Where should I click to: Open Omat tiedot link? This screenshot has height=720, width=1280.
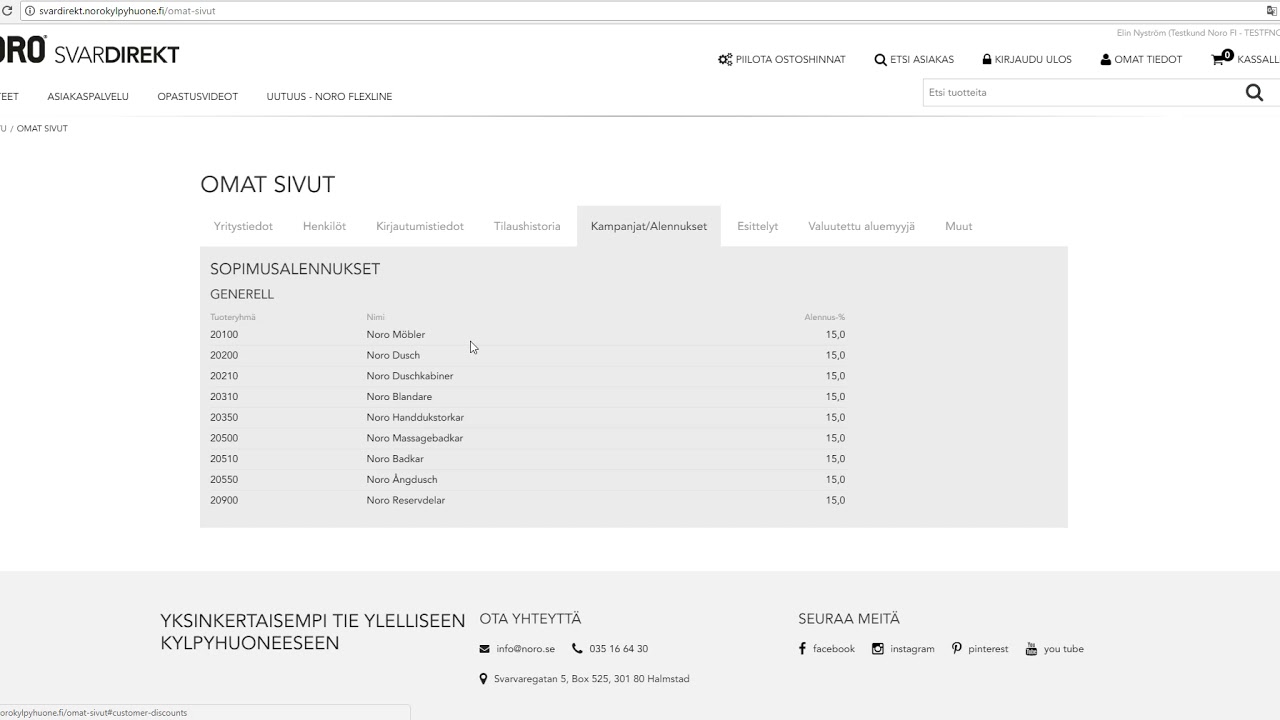[1141, 59]
